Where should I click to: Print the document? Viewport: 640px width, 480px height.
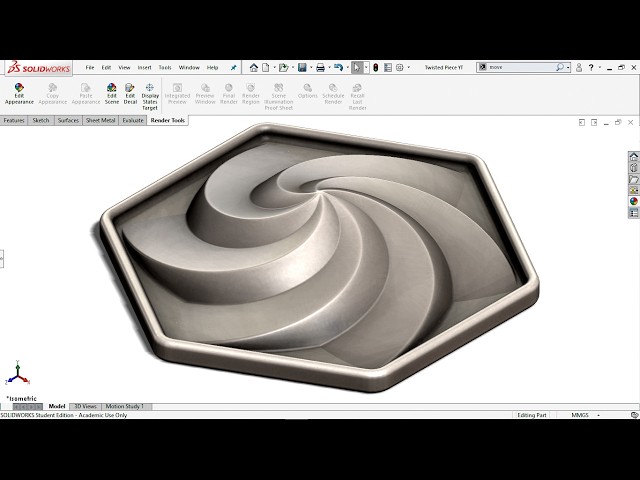pyautogui.click(x=320, y=67)
